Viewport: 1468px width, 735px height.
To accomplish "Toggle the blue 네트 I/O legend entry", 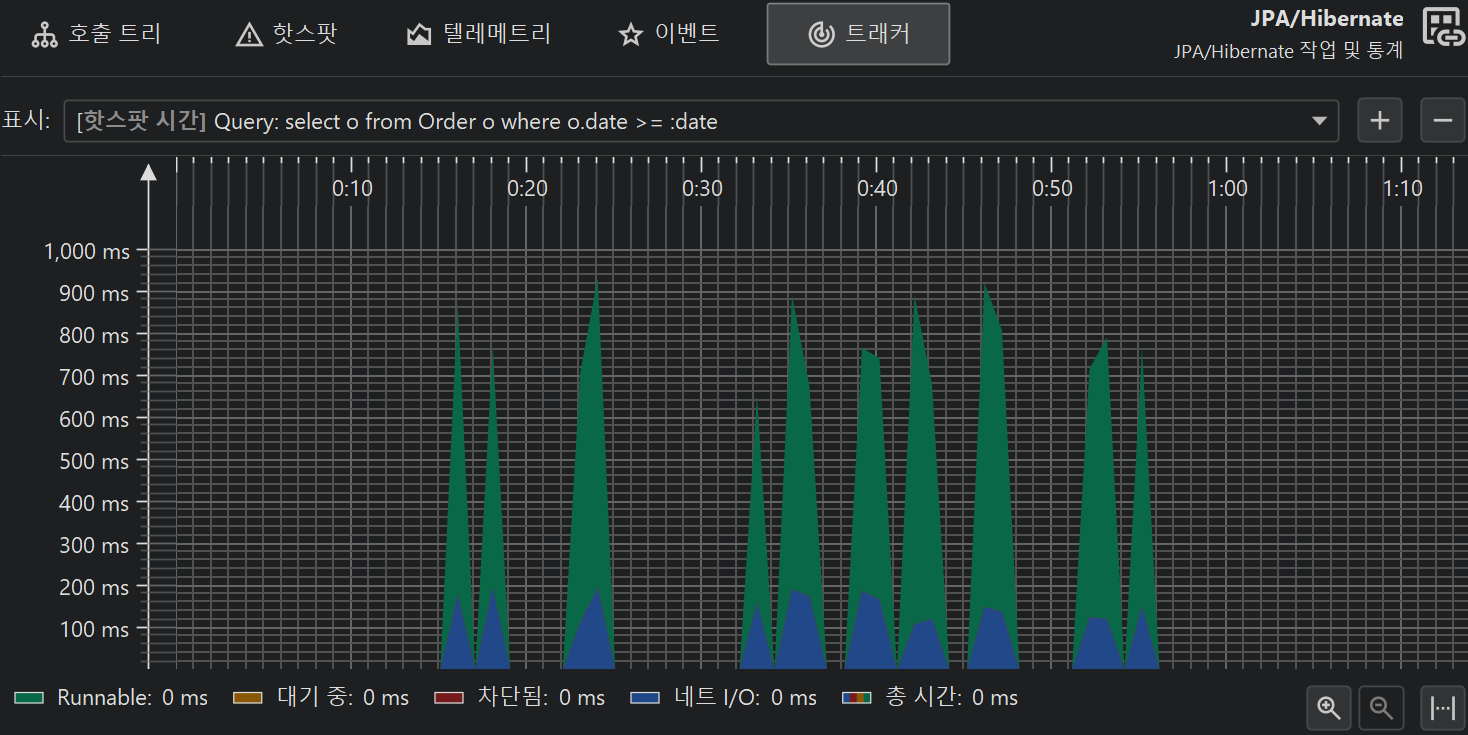I will [x=723, y=698].
